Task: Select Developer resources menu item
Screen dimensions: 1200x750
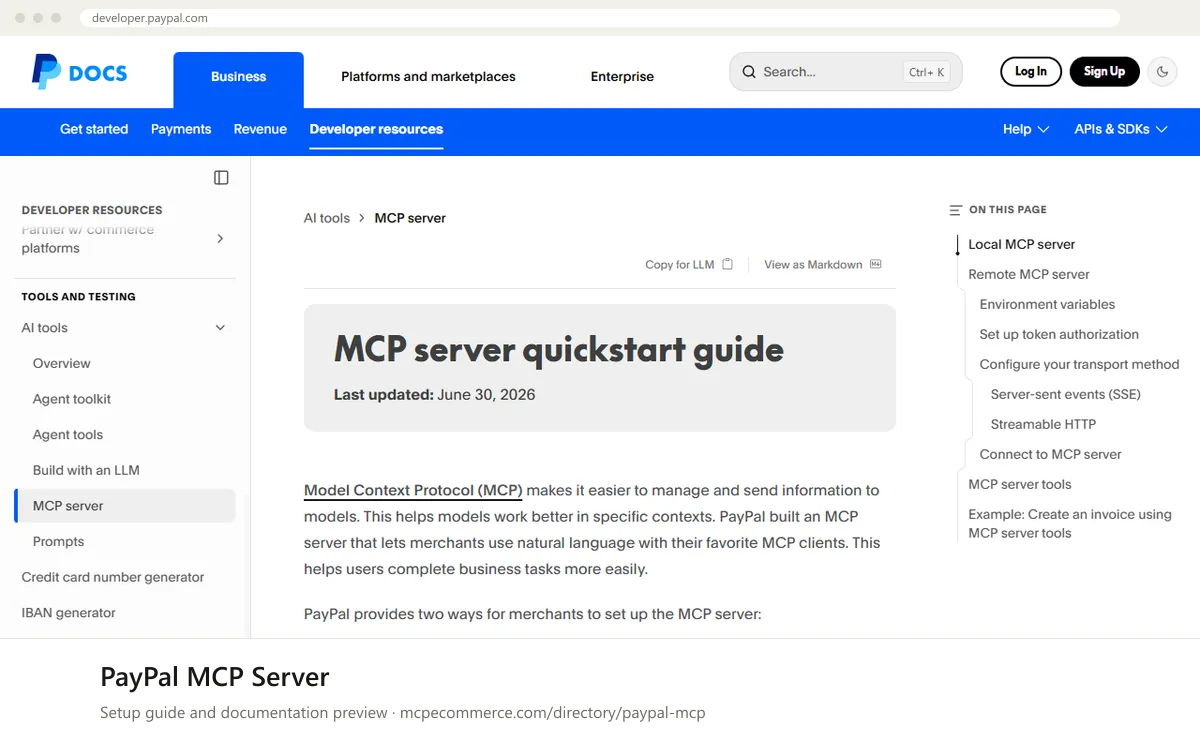Action: coord(376,129)
